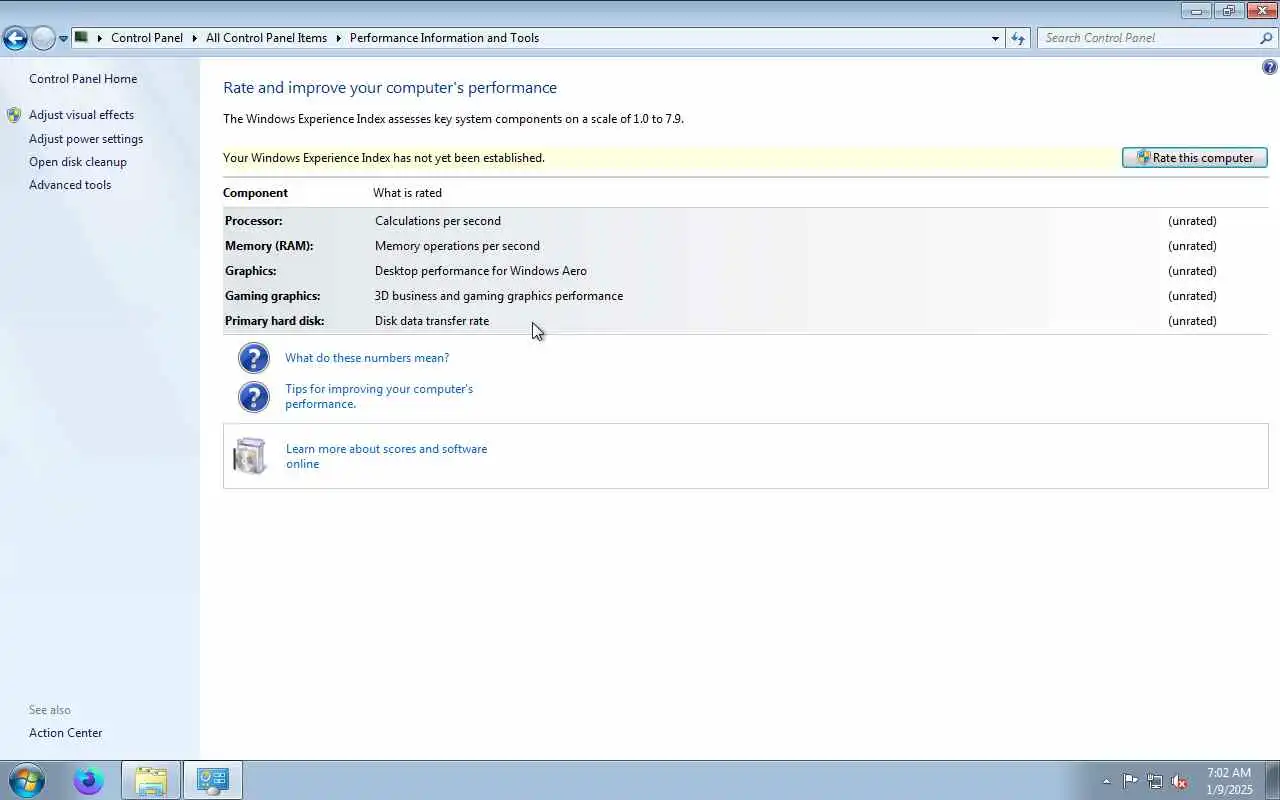Select Performance Information and Tools breadcrumb
Screen dimensions: 1280x800
click(x=444, y=38)
